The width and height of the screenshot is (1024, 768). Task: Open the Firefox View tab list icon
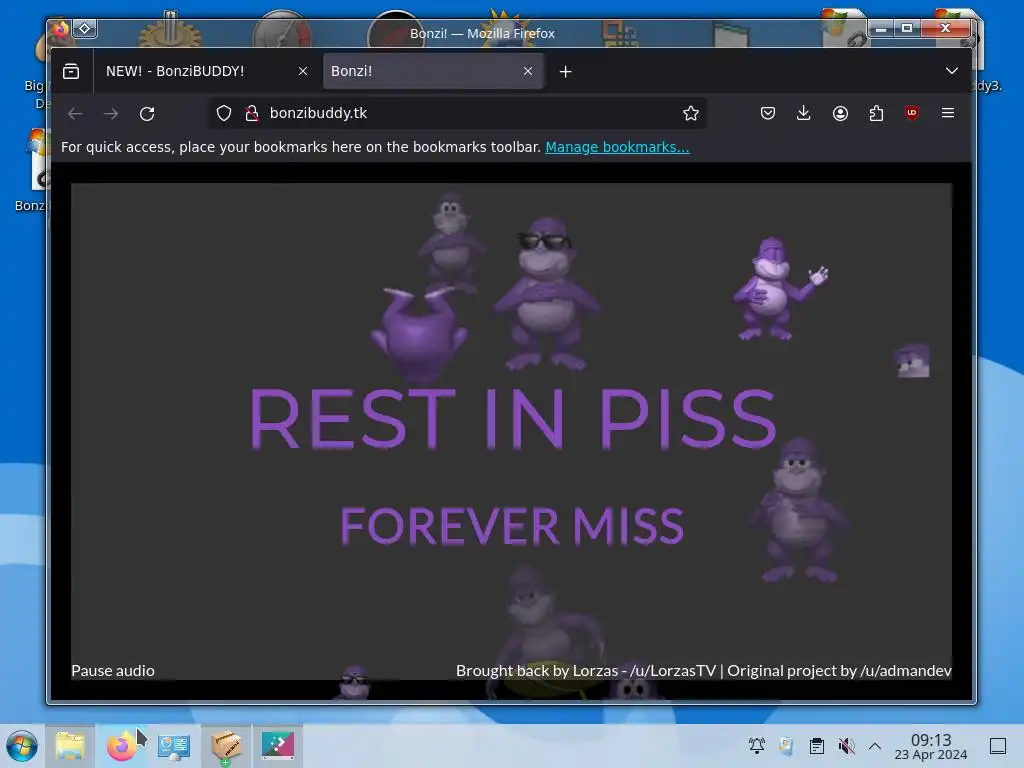[71, 71]
